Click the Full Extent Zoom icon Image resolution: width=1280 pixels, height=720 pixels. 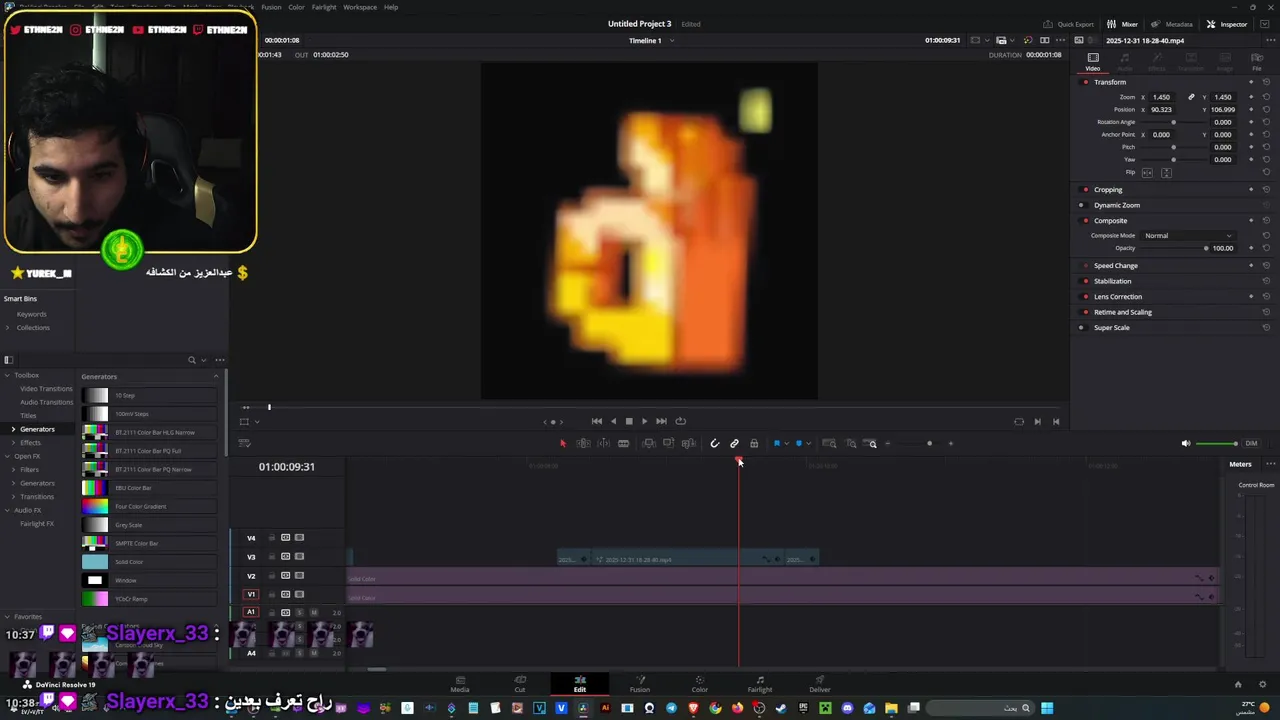coord(829,443)
